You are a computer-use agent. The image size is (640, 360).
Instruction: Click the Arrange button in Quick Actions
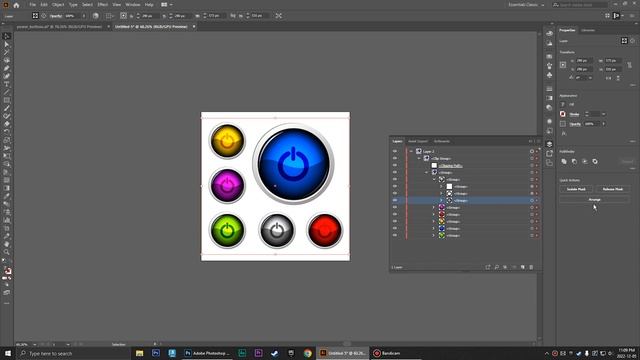(594, 199)
